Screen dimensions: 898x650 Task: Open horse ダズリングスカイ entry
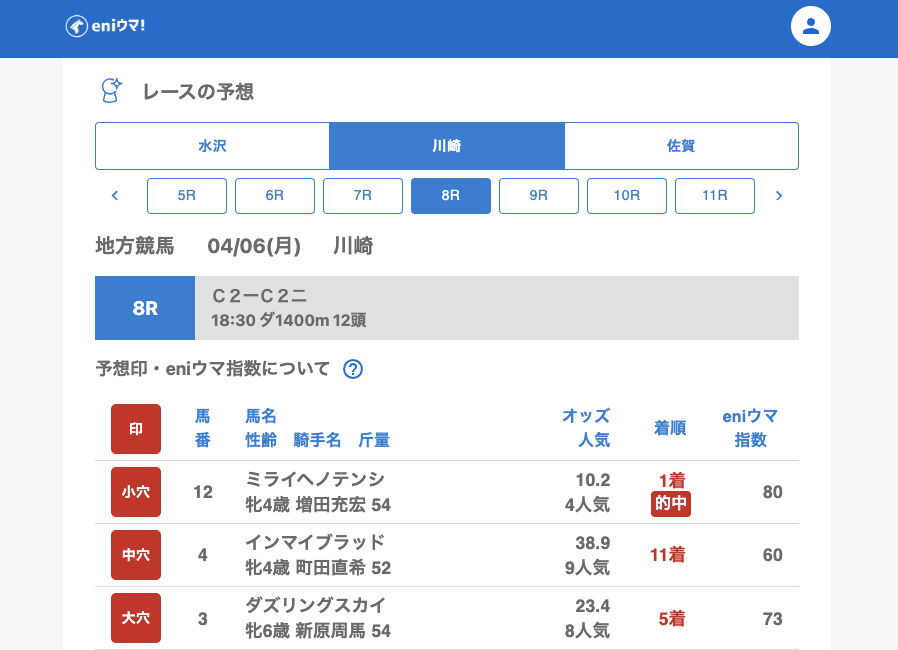pyautogui.click(x=315, y=606)
